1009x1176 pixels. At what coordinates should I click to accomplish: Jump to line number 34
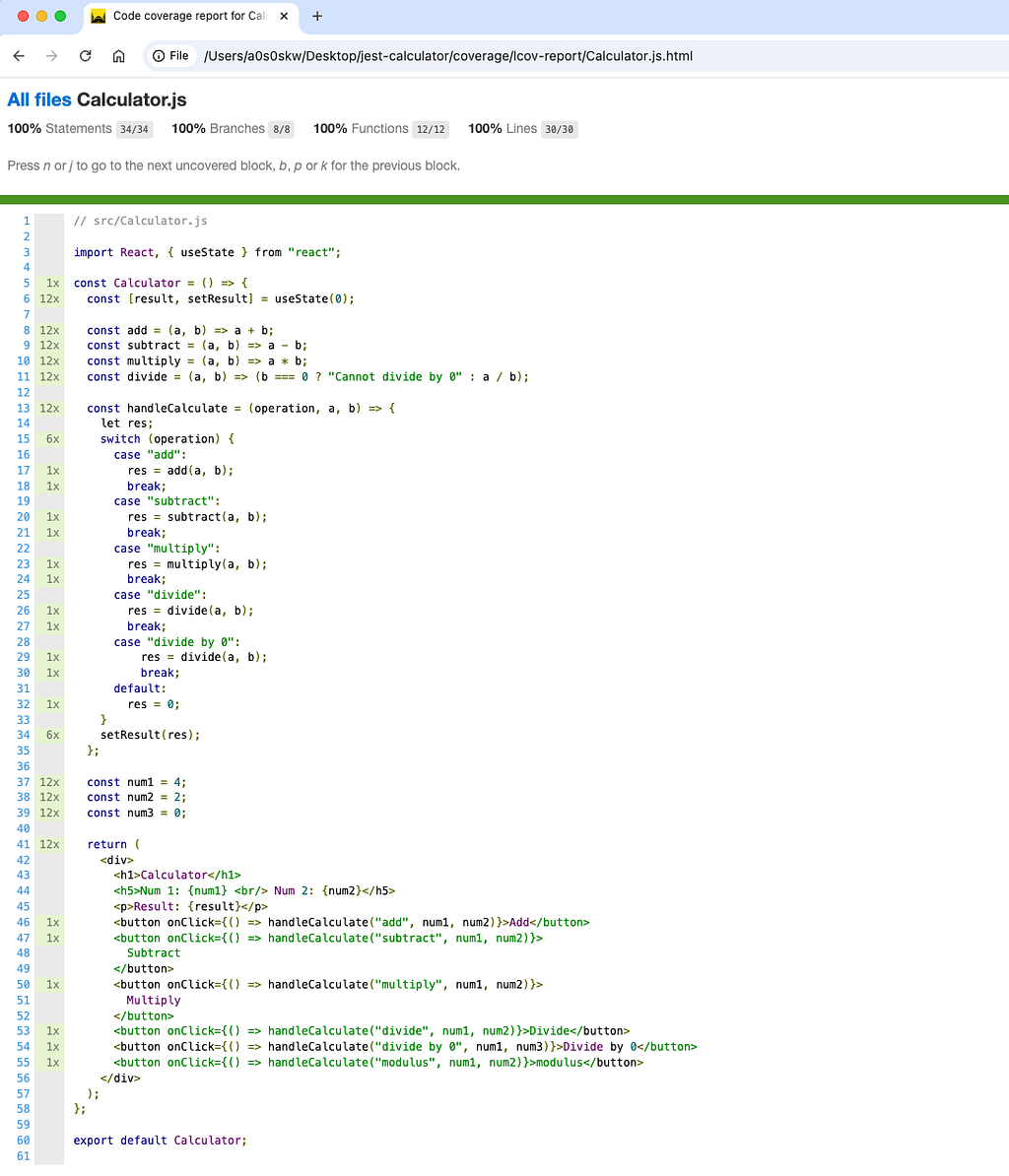tap(24, 735)
